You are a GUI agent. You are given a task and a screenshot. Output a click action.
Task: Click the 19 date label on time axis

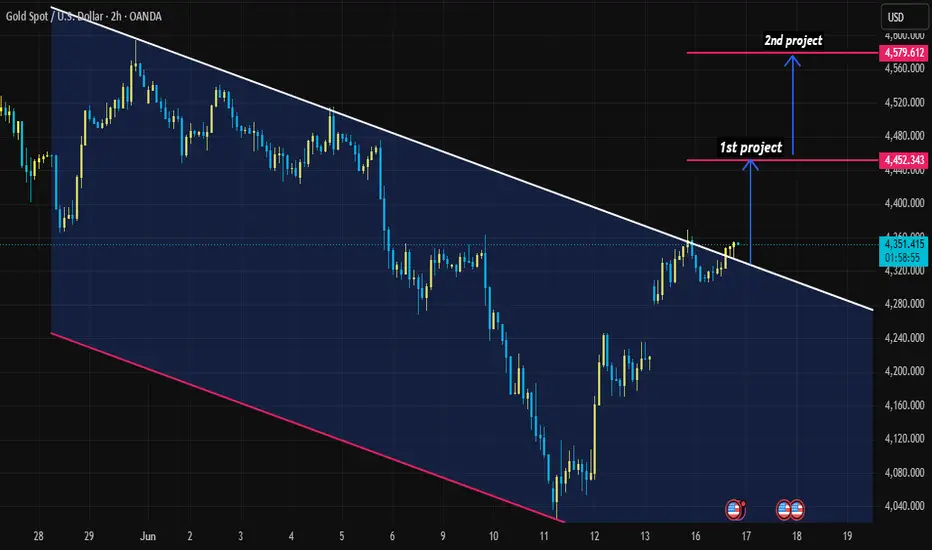click(848, 536)
